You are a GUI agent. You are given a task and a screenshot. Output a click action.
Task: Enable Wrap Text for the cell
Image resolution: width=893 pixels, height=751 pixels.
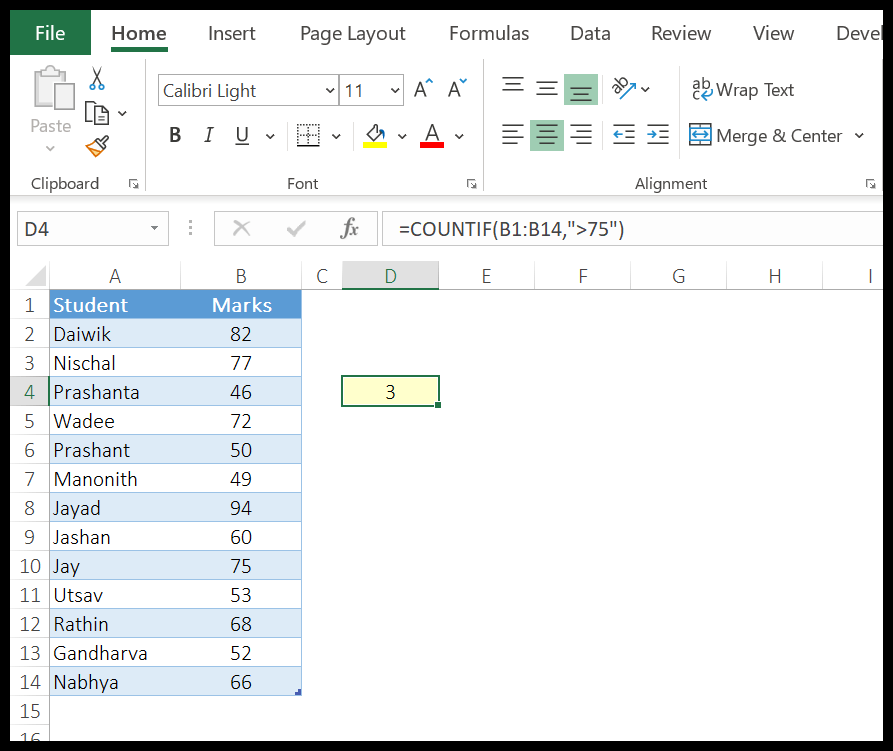[743, 90]
